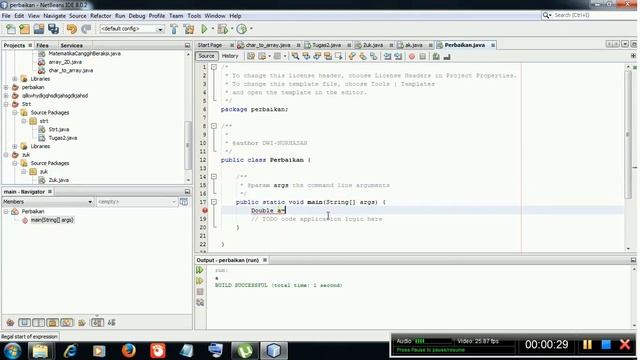Toggle Show Inherited Members in Navigator
640x360 pixels.
10,323
